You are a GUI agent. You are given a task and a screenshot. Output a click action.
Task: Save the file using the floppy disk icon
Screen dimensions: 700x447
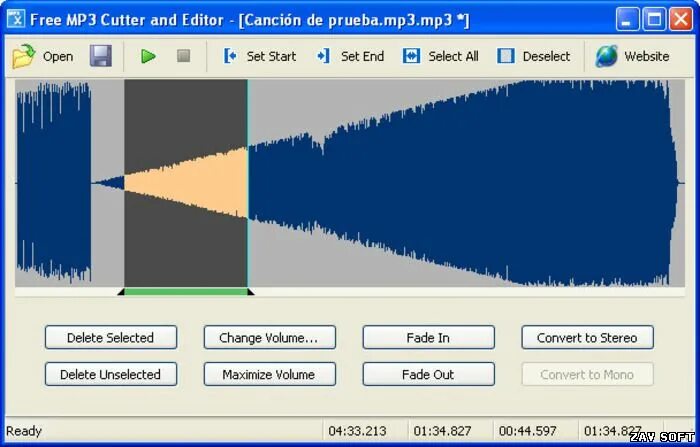point(101,56)
